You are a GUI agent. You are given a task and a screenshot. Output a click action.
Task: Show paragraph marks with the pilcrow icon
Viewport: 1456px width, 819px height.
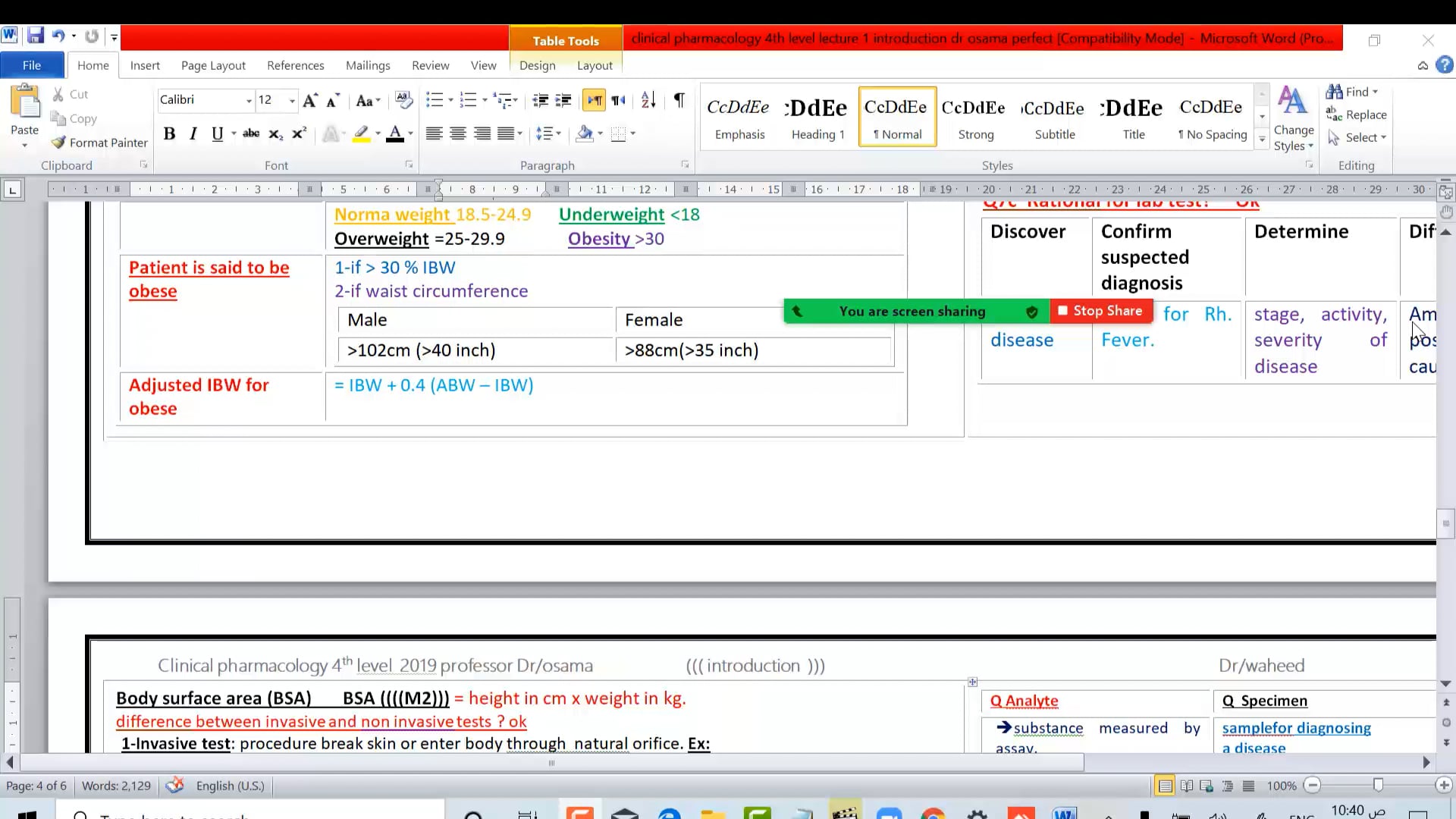tap(679, 100)
